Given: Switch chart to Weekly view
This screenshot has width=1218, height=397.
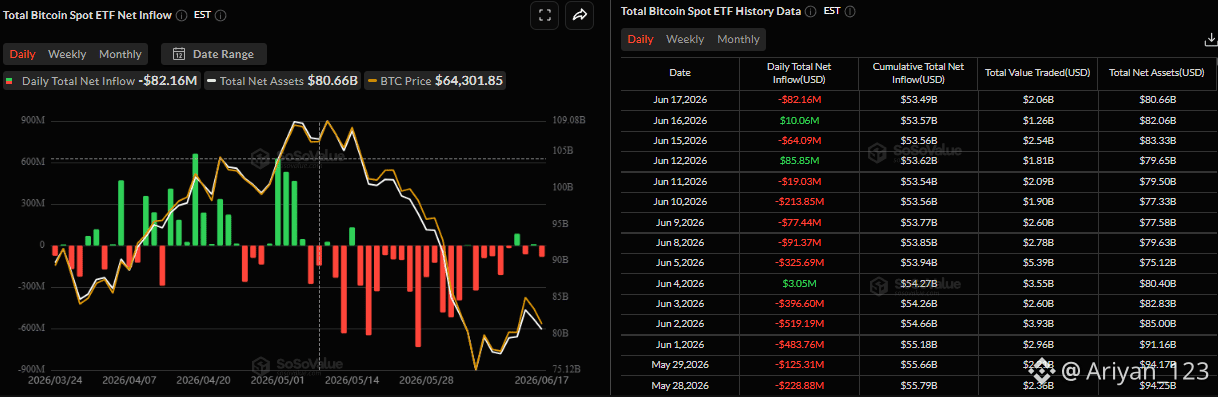Looking at the screenshot, I should coord(67,54).
